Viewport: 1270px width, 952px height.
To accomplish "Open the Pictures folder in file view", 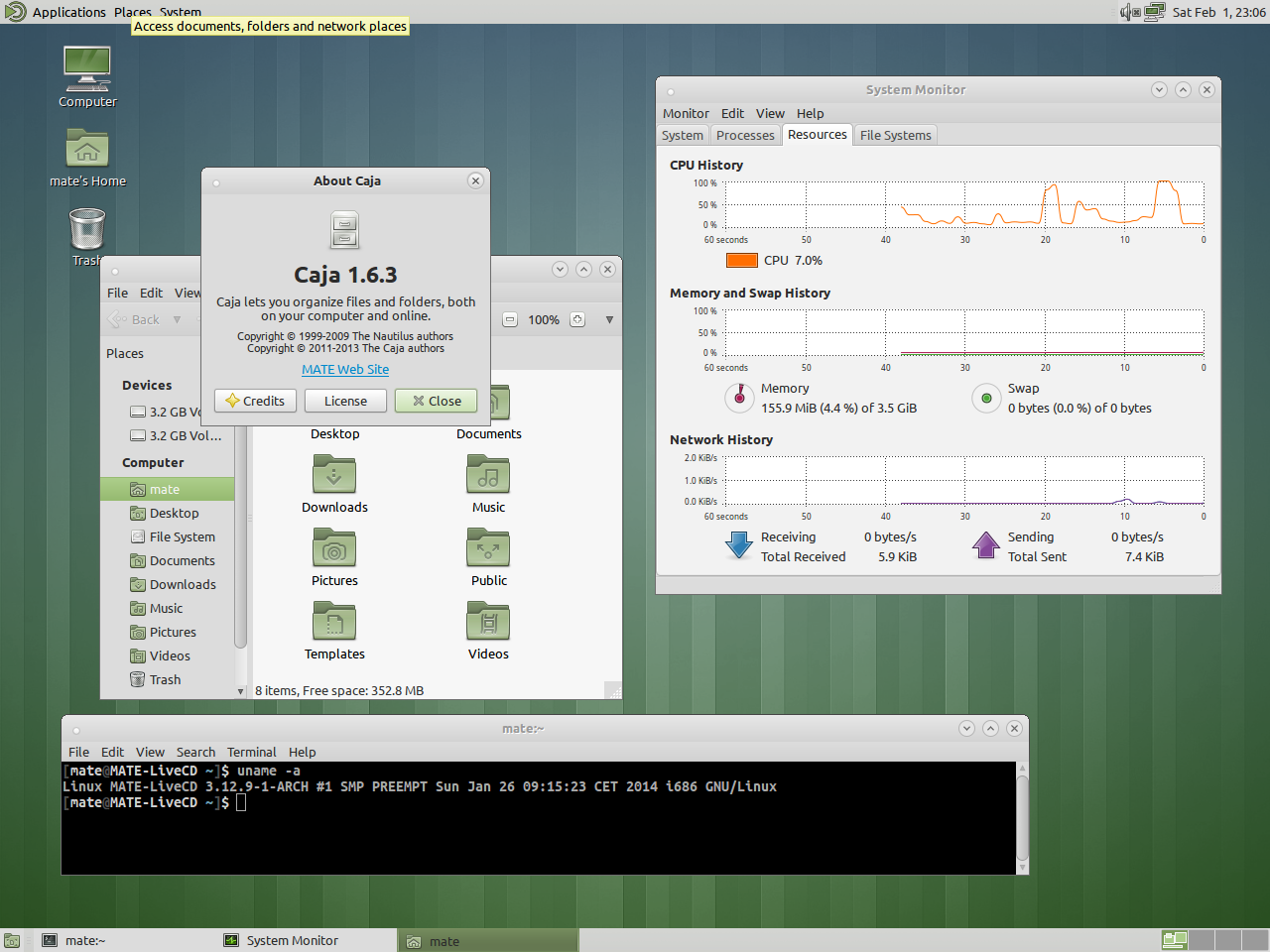I will (334, 549).
